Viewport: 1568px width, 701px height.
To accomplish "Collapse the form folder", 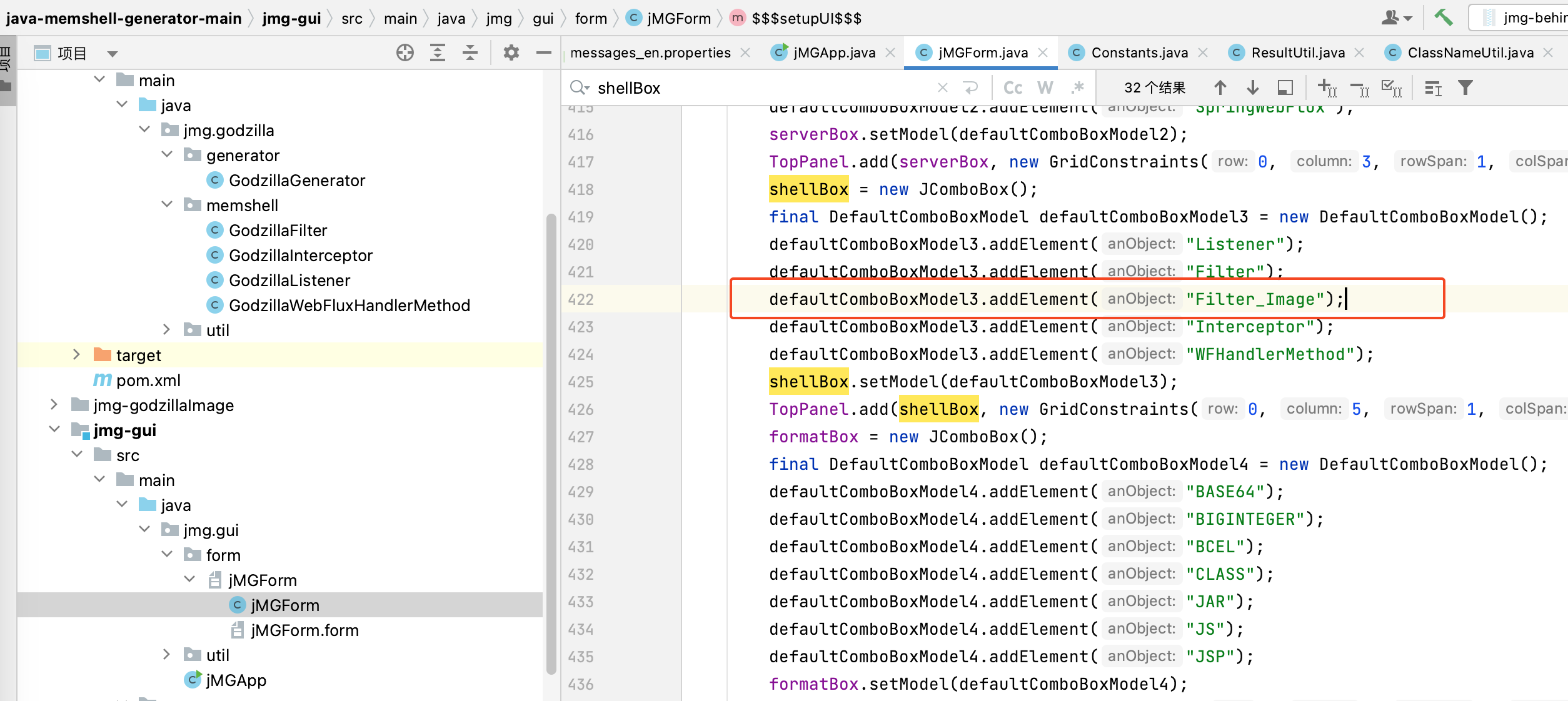I will [167, 554].
